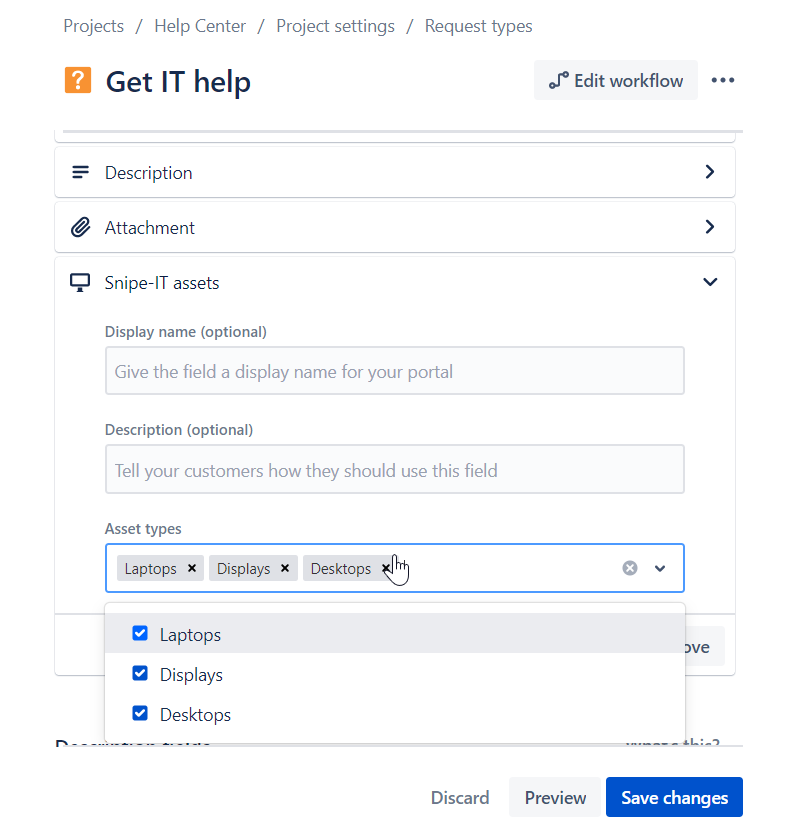791x834 pixels.
Task: Click the Edit workflow button
Action: (x=615, y=80)
